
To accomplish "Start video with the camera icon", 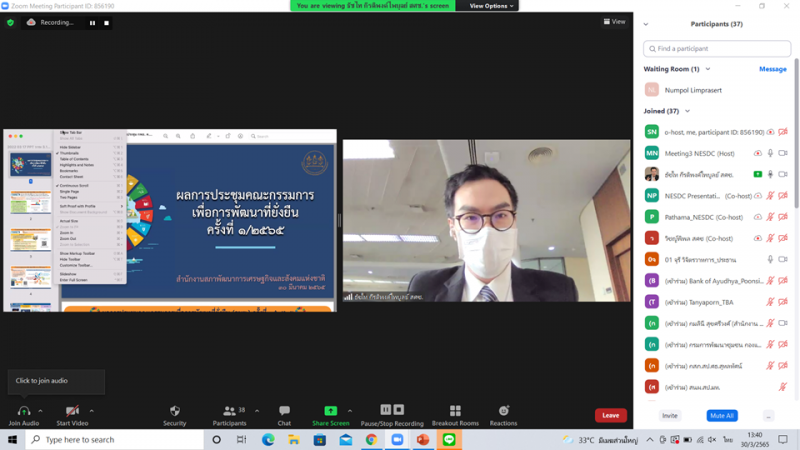I will [x=72, y=411].
